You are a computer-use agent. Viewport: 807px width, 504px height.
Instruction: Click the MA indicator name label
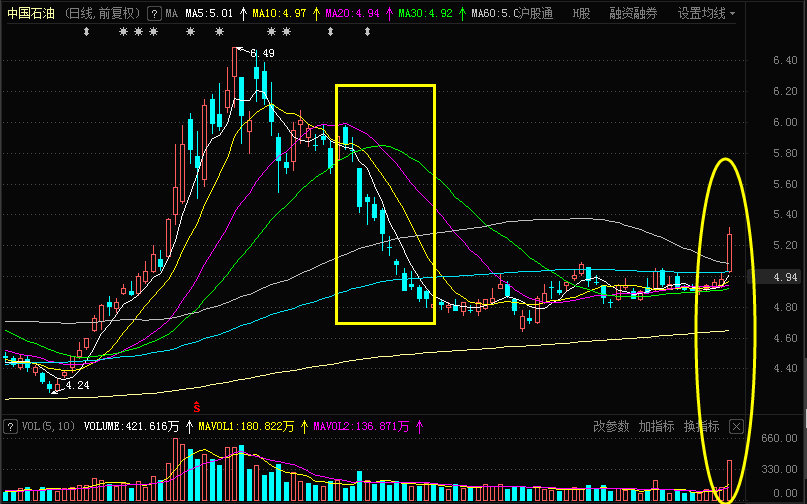point(172,13)
